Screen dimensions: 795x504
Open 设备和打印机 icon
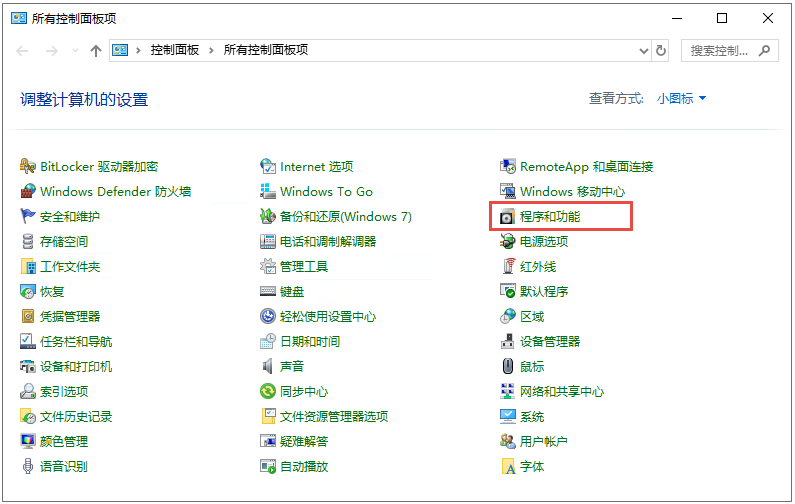[27, 366]
